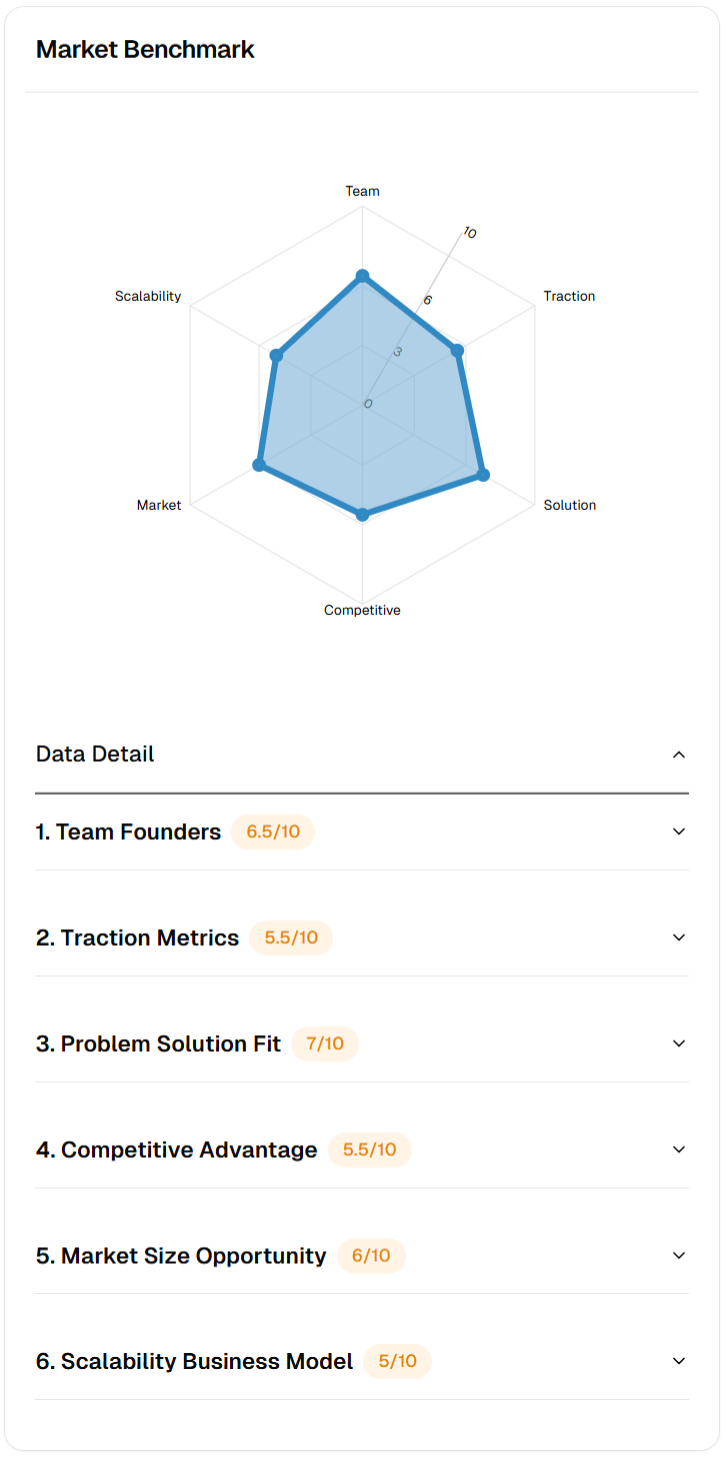Click the Traction data point on radar
Image resolution: width=726 pixels, height=1460 pixels.
(x=457, y=350)
